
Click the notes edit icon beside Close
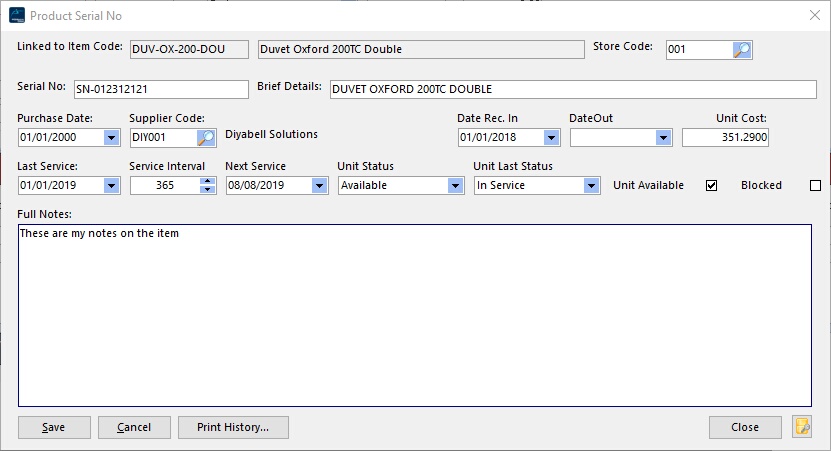pyautogui.click(x=801, y=427)
